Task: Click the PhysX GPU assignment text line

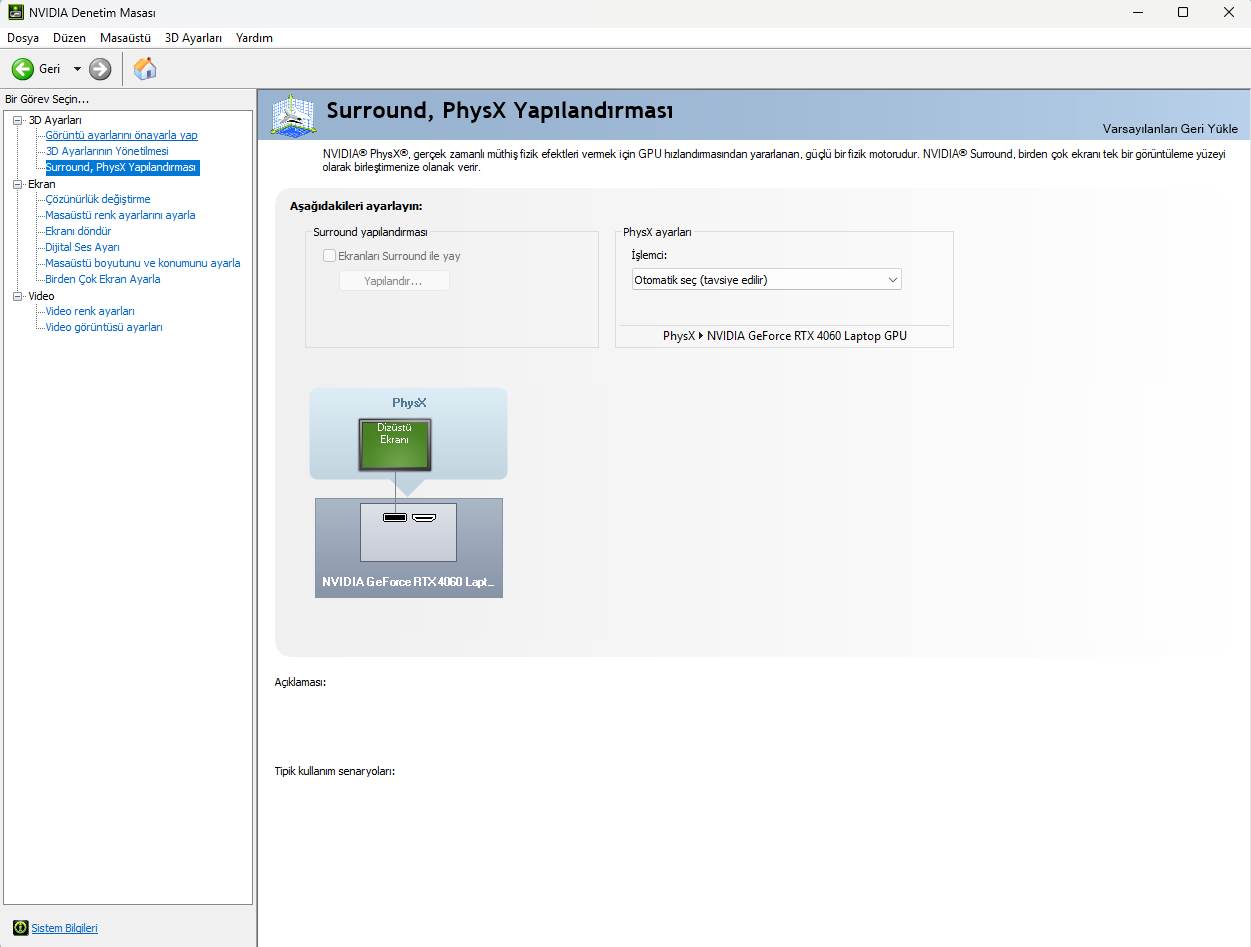Action: point(785,336)
